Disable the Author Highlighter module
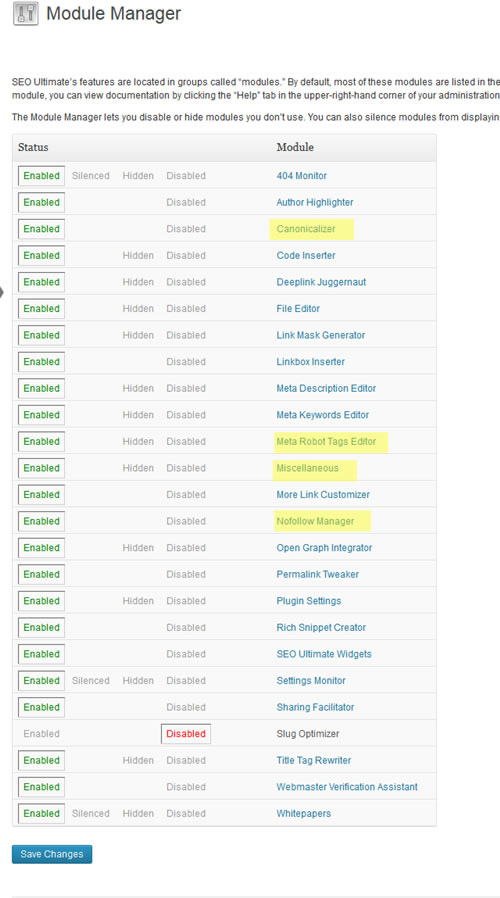The image size is (500, 898). (x=186, y=202)
